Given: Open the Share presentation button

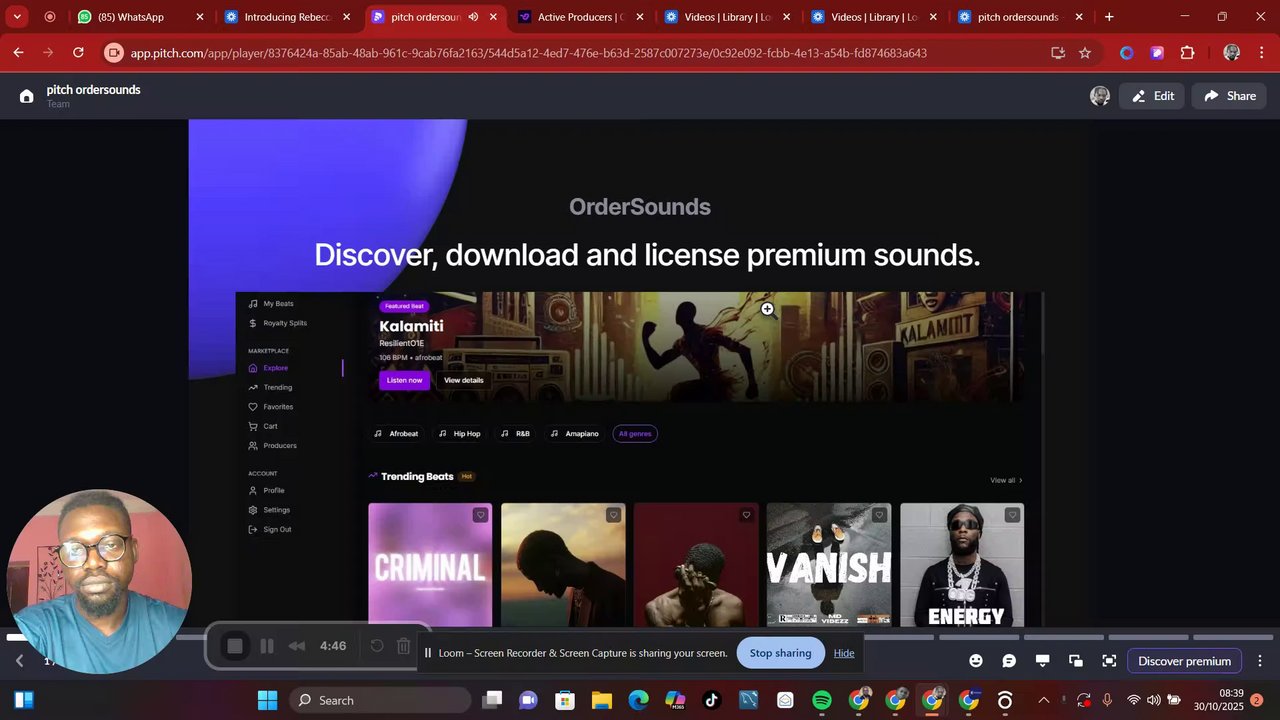Looking at the screenshot, I should click(x=1229, y=96).
